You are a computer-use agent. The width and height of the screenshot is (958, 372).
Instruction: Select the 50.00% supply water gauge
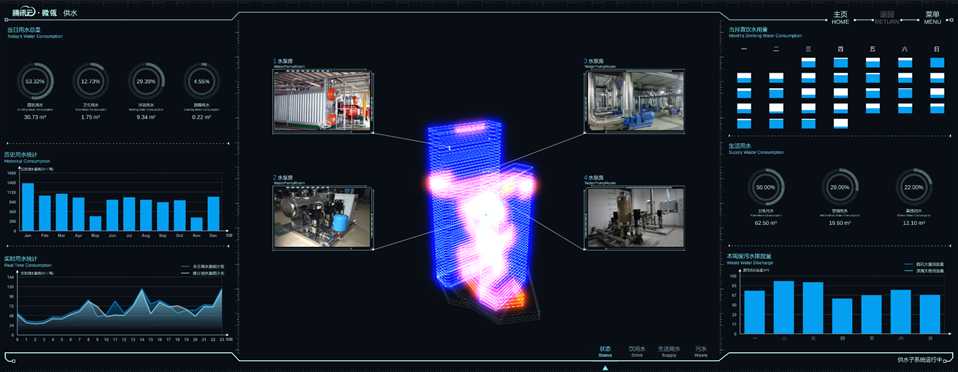tap(766, 188)
